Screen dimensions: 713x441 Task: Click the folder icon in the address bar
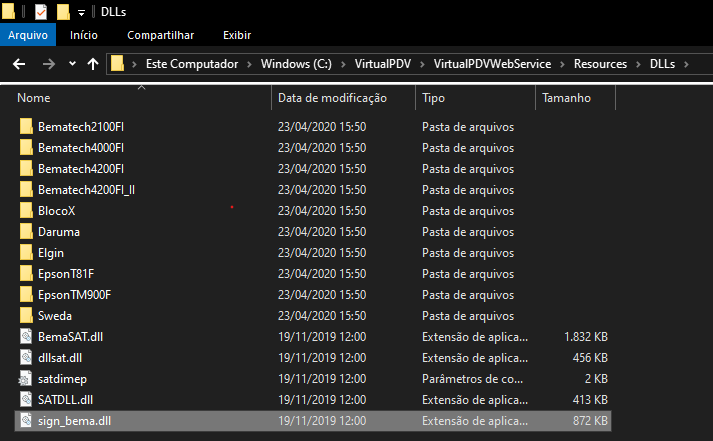point(117,63)
